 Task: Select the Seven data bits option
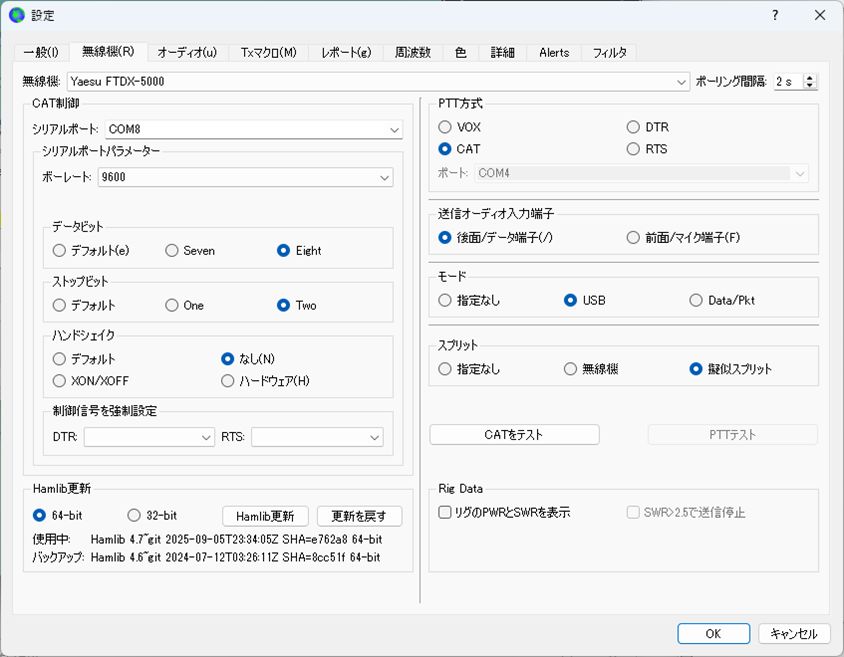(x=172, y=251)
